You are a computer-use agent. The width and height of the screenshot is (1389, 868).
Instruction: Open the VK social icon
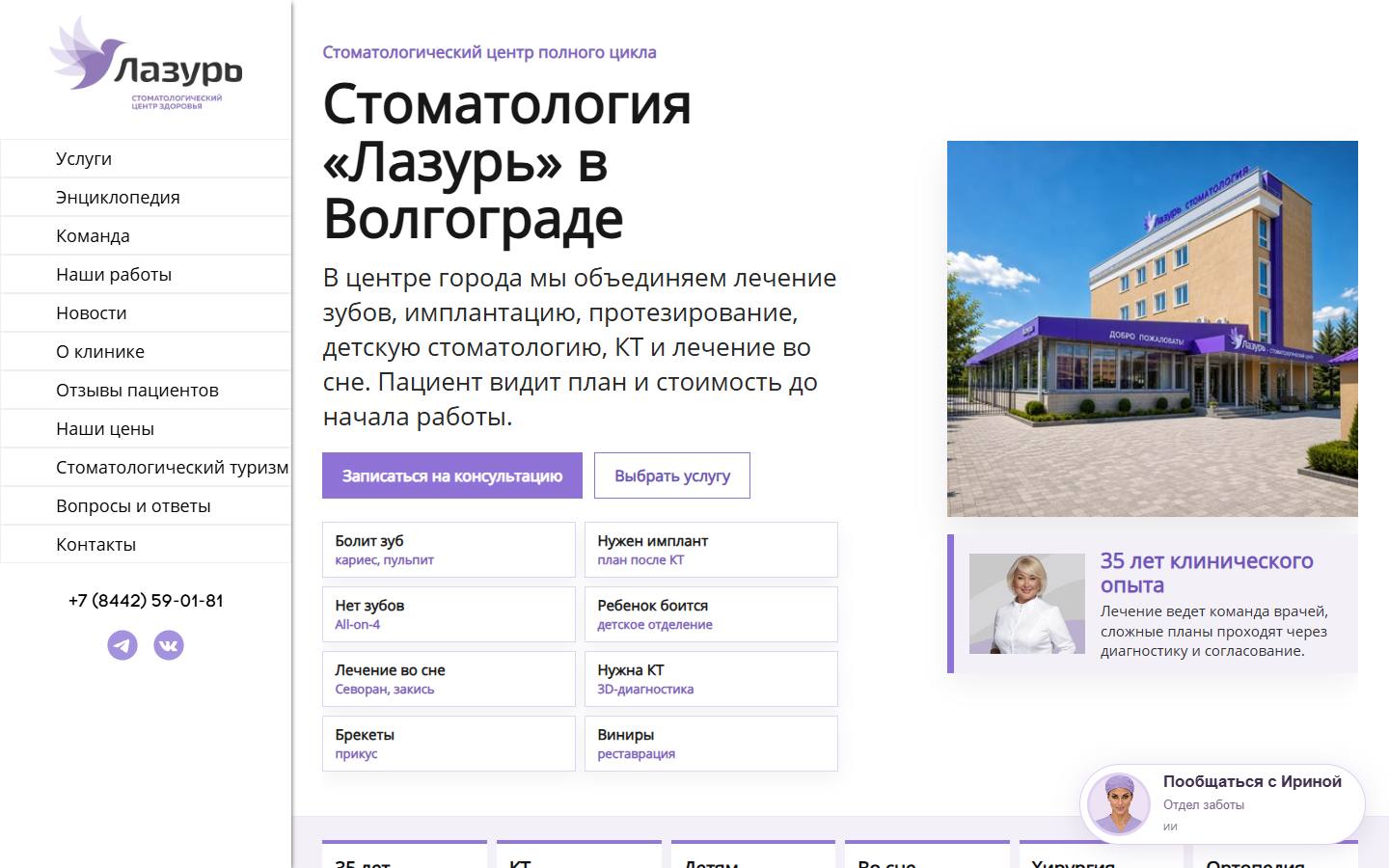point(169,645)
